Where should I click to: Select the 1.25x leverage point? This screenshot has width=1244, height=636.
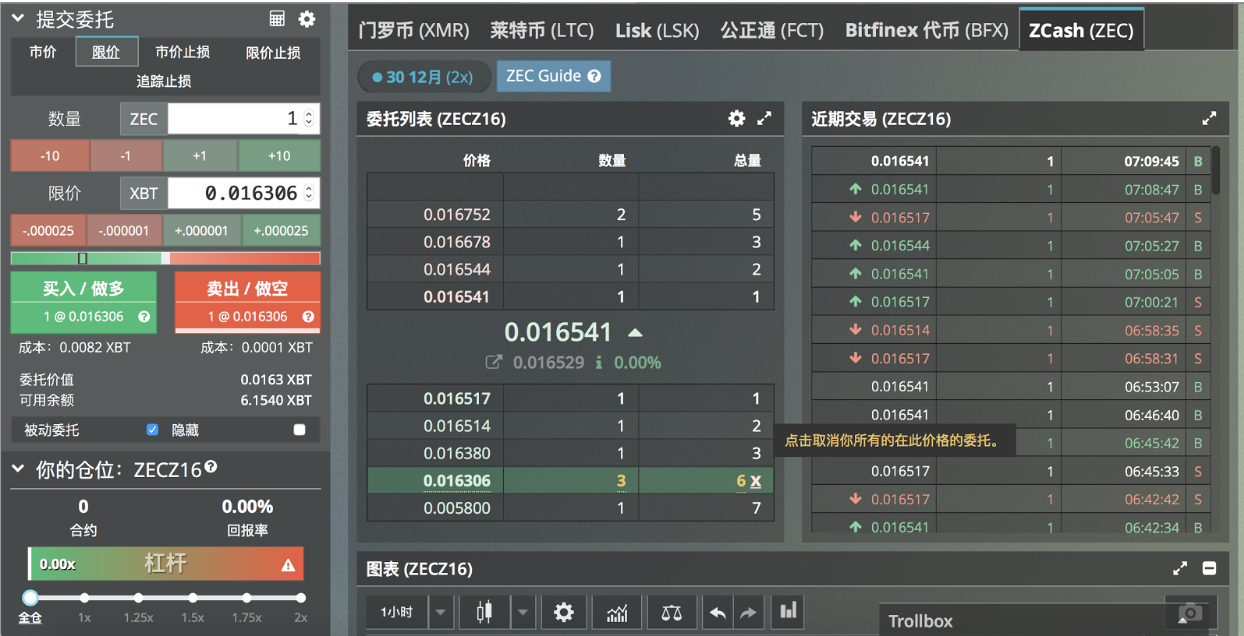click(138, 597)
